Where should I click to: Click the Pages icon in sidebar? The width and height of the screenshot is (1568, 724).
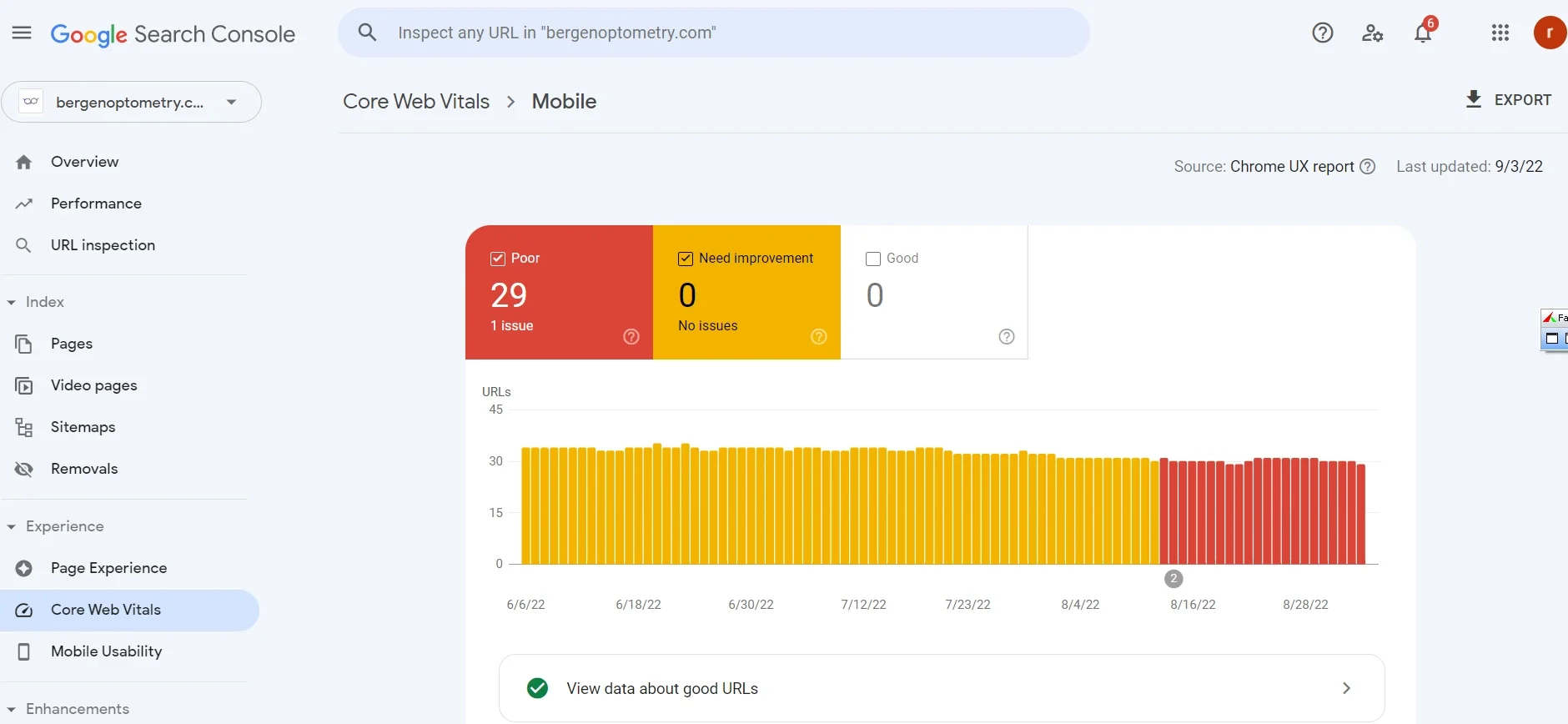point(24,344)
